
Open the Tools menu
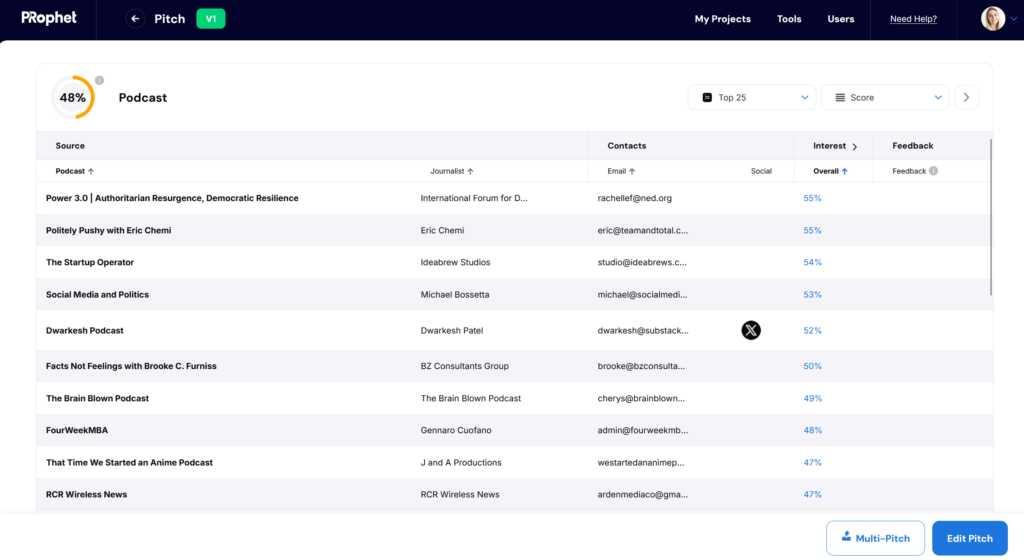tap(789, 19)
